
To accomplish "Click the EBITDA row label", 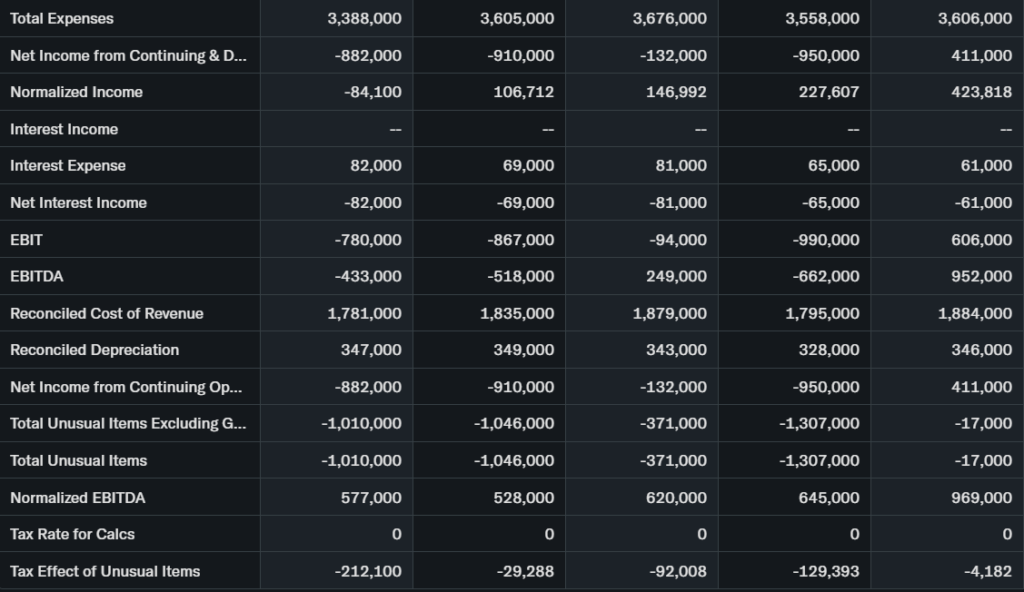I will (x=36, y=276).
